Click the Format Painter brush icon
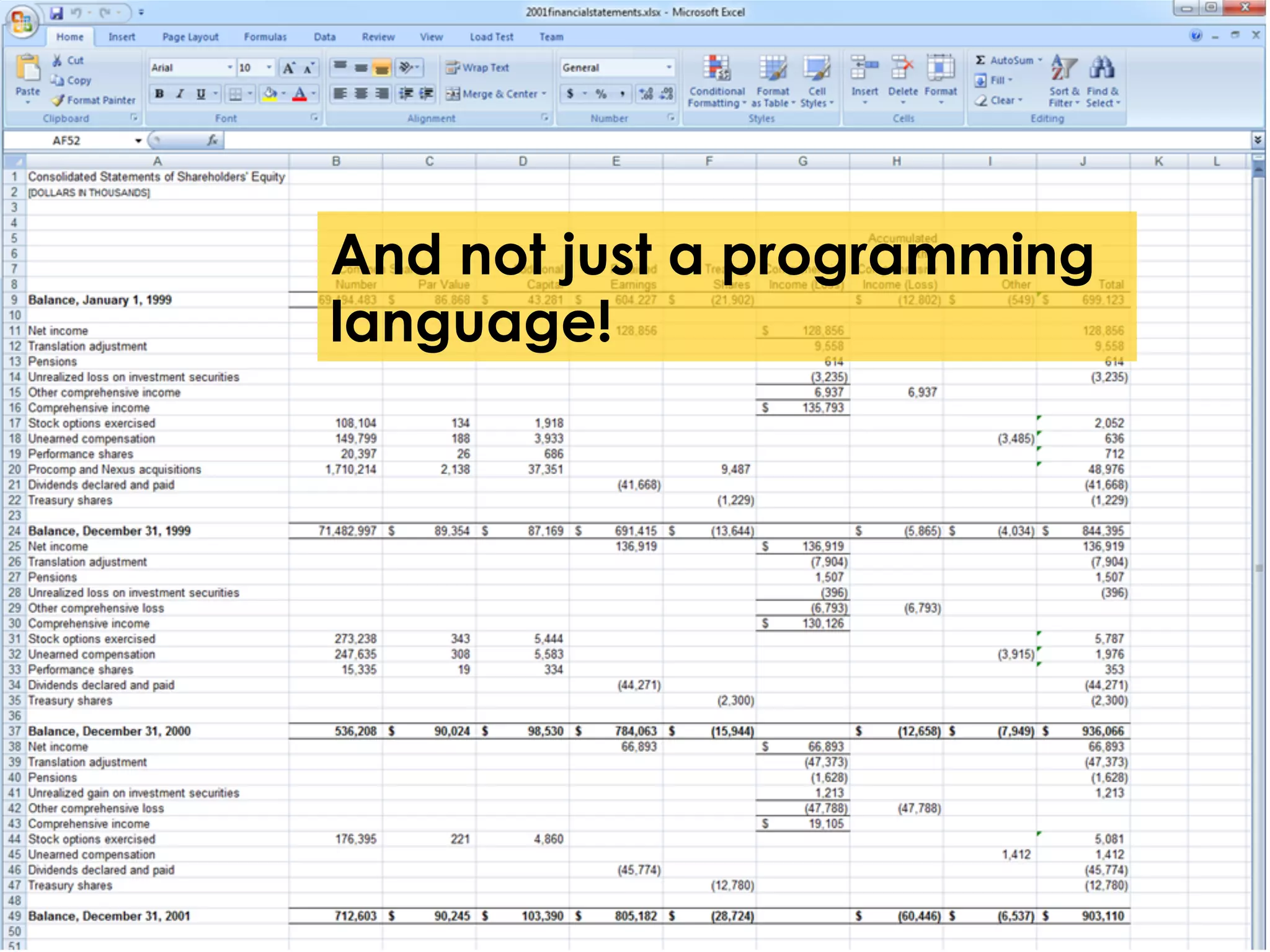The height and width of the screenshot is (952, 1270). coord(58,100)
